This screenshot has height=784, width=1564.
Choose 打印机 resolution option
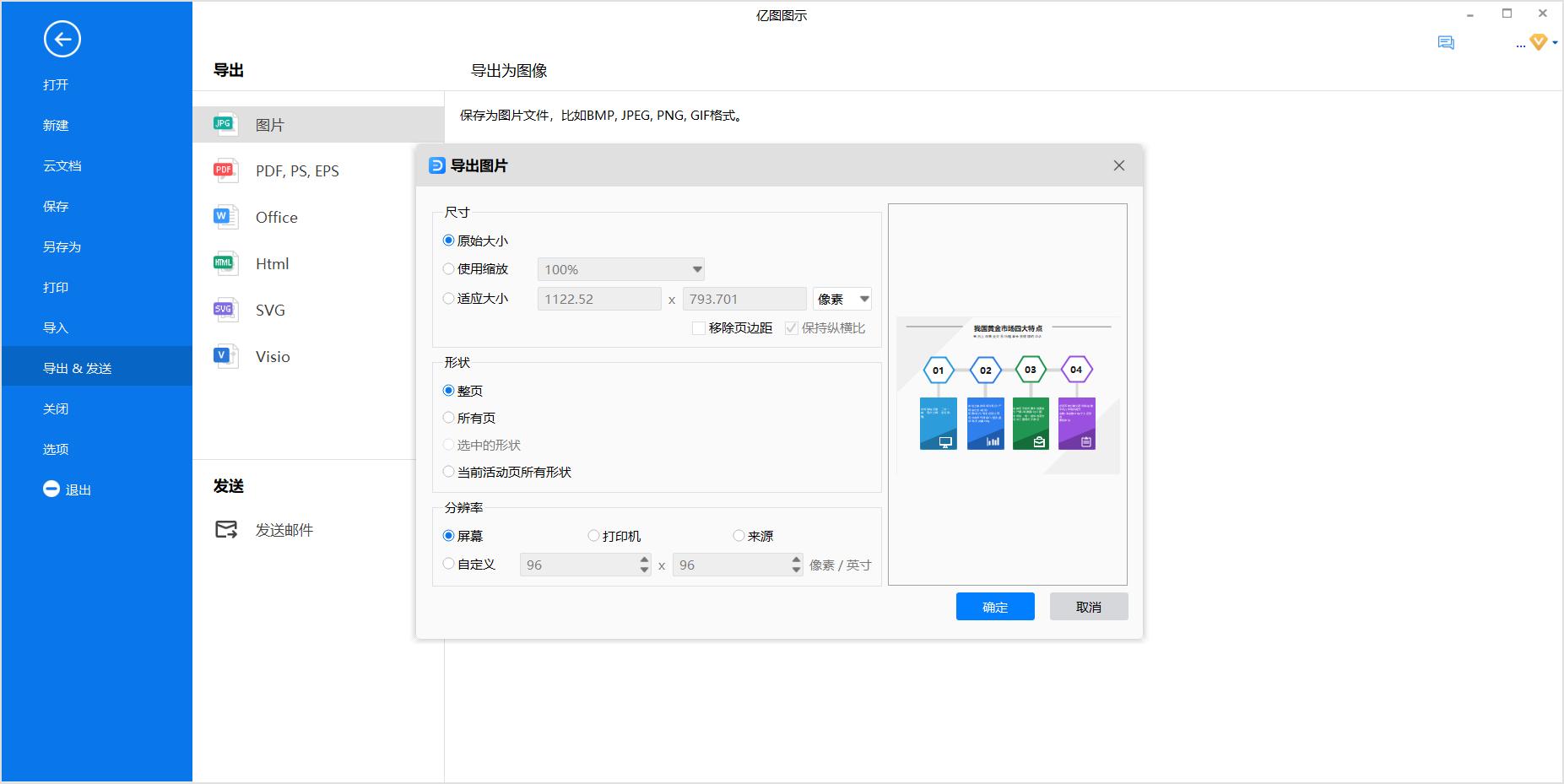tap(593, 534)
